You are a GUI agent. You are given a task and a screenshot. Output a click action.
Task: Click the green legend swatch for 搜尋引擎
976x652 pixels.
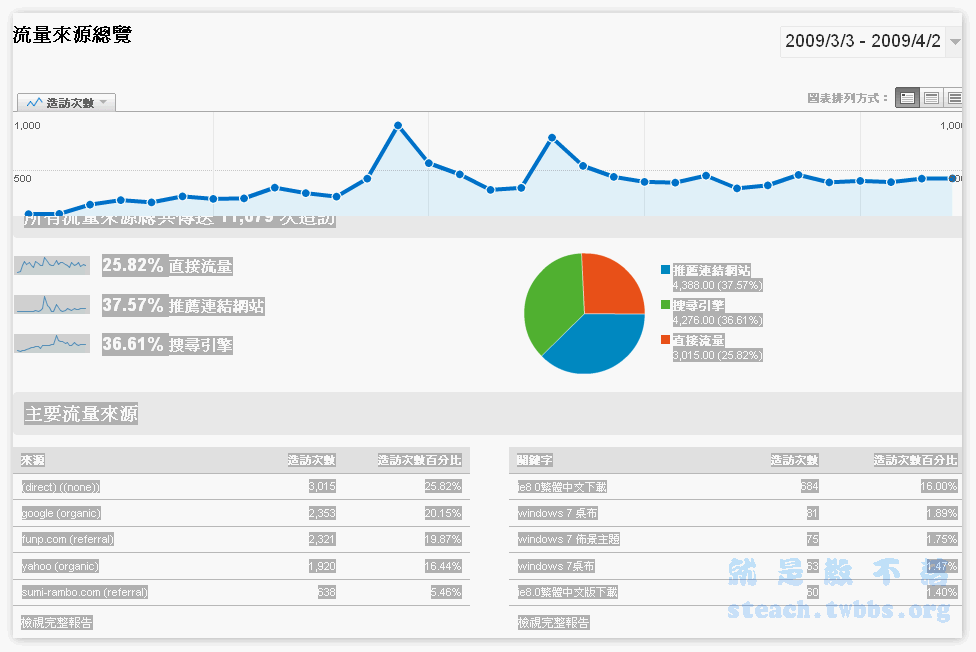click(x=665, y=305)
